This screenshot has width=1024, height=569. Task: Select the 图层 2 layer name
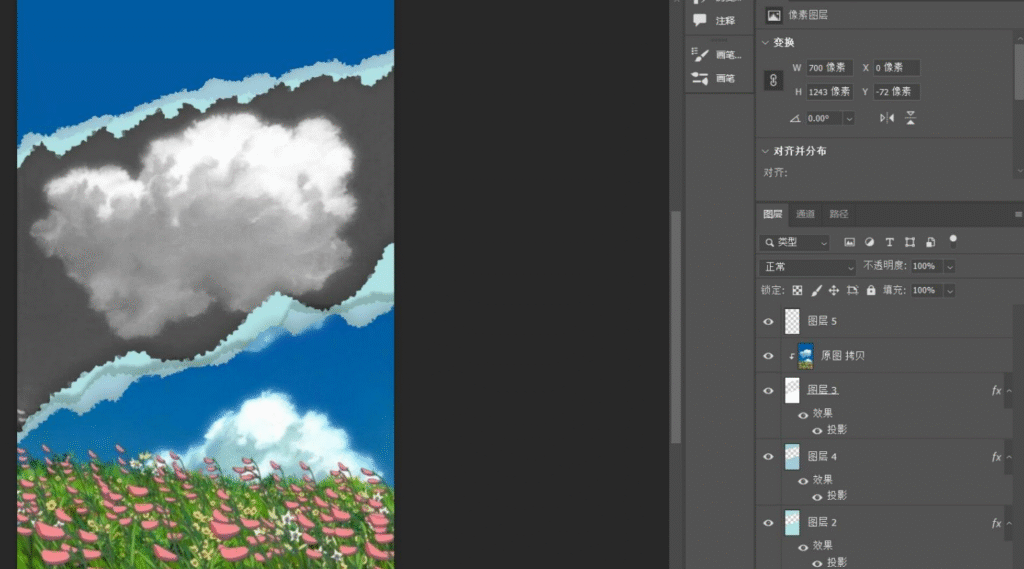tap(822, 522)
